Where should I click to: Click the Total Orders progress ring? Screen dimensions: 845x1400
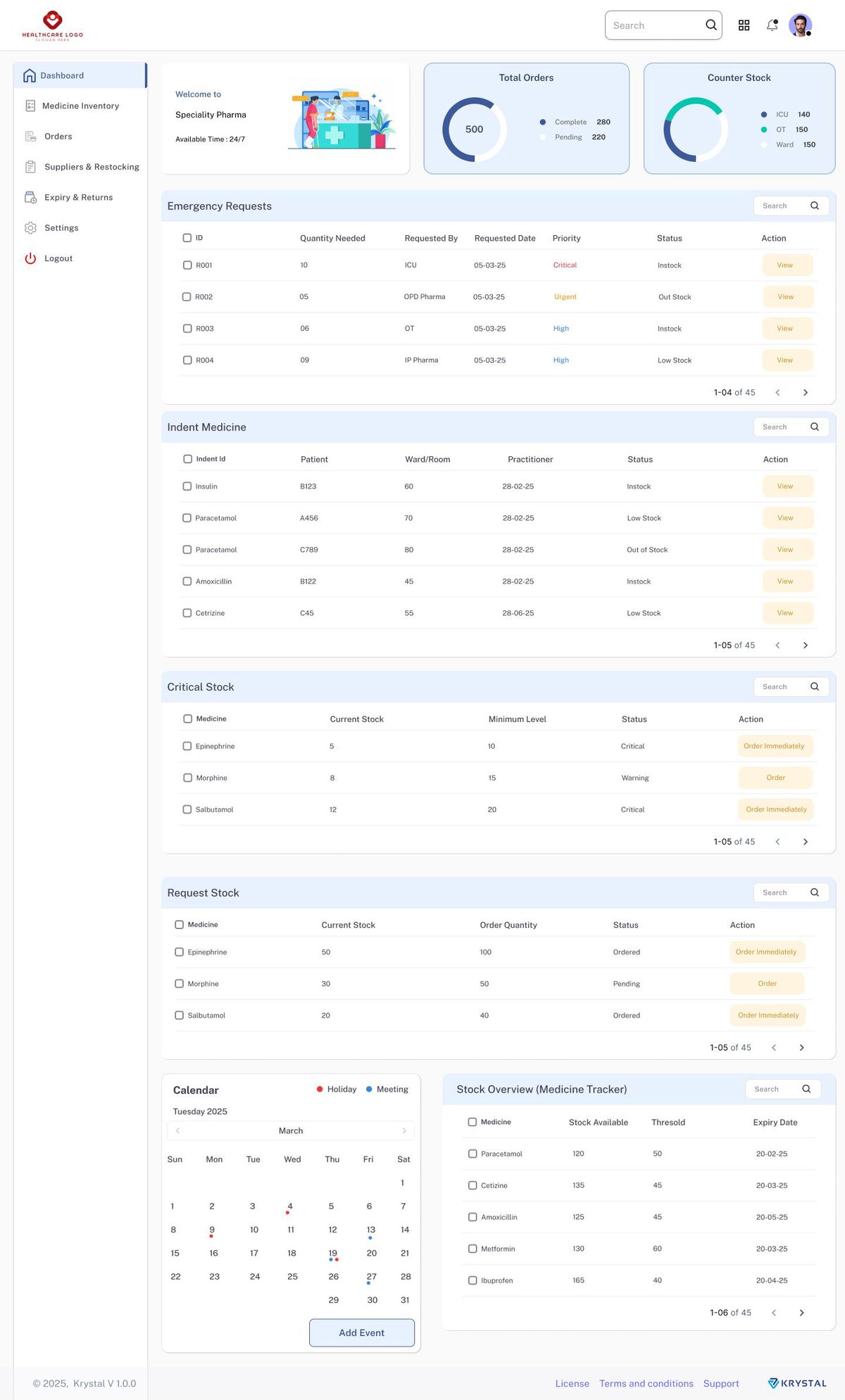(x=475, y=130)
